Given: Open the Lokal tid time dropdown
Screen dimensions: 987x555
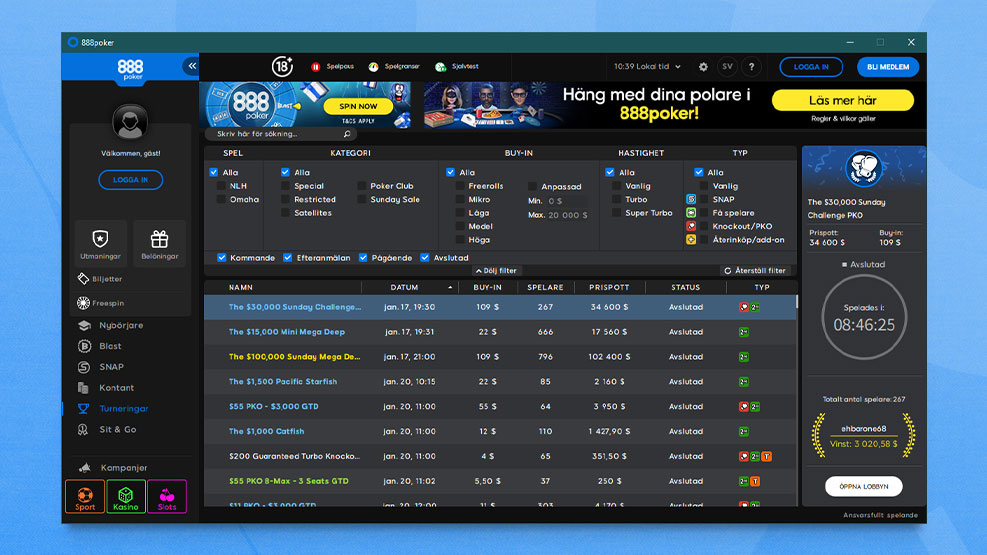Looking at the screenshot, I should coord(648,66).
